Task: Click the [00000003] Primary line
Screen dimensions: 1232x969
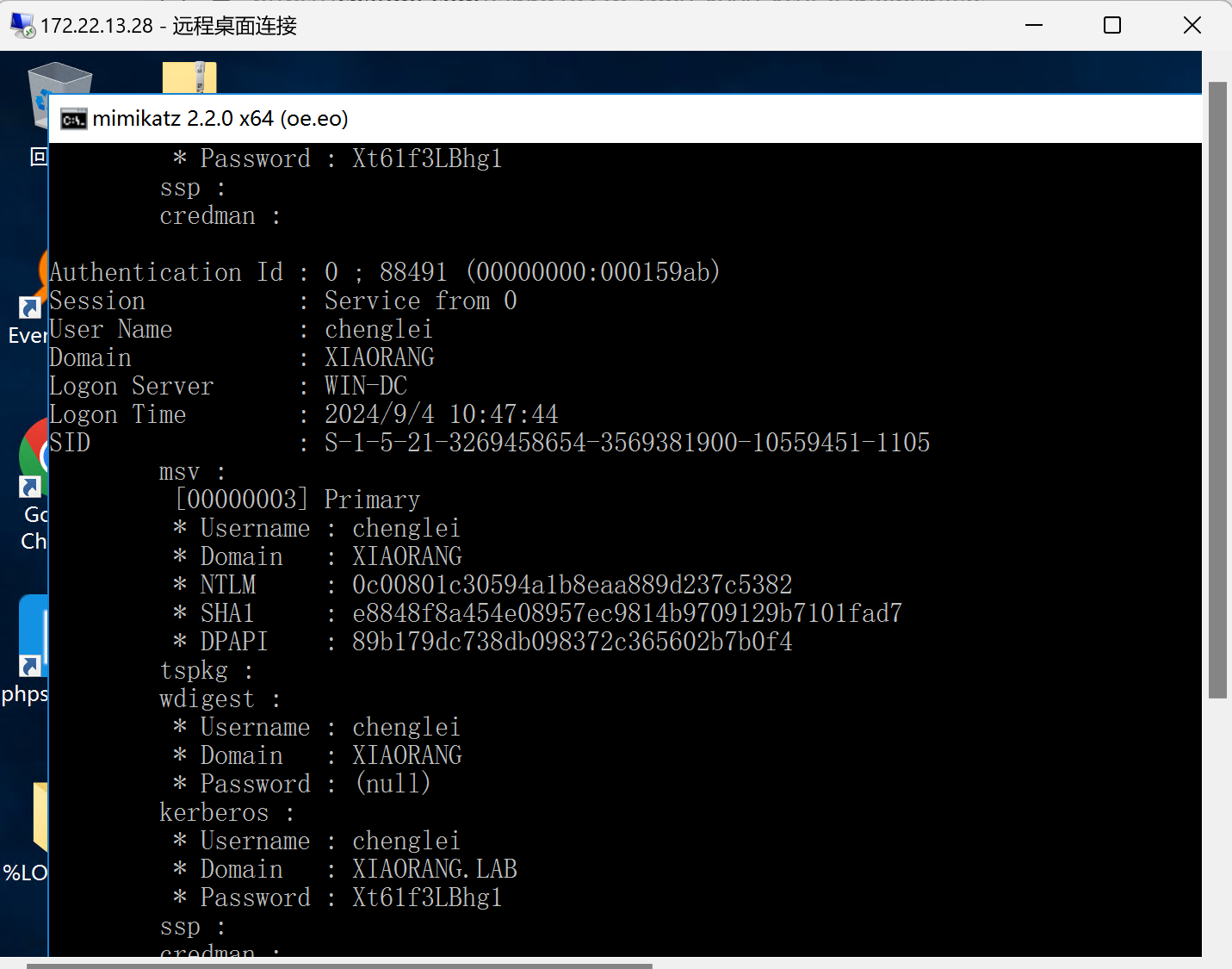Action: point(298,500)
